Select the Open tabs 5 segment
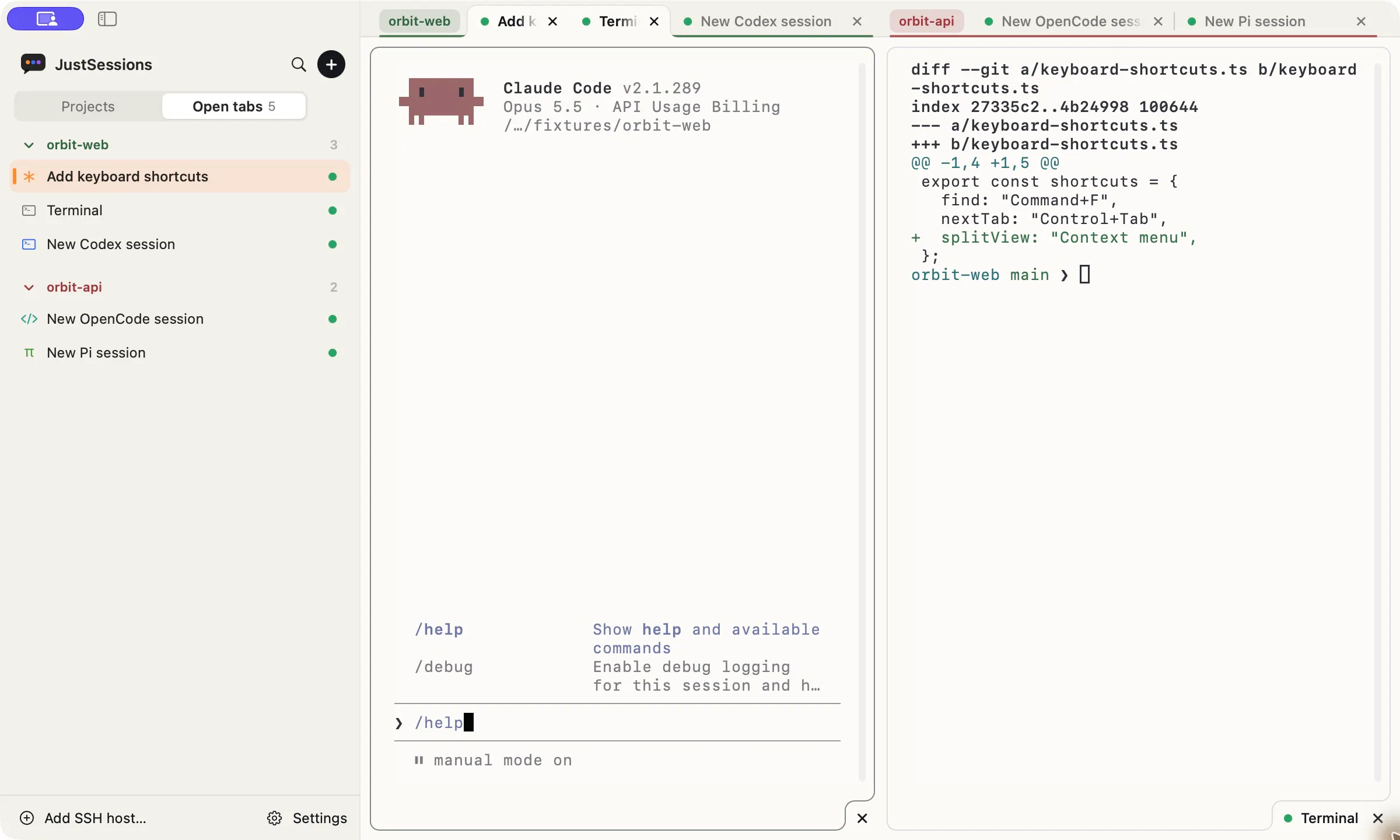This screenshot has height=840, width=1400. click(x=234, y=106)
